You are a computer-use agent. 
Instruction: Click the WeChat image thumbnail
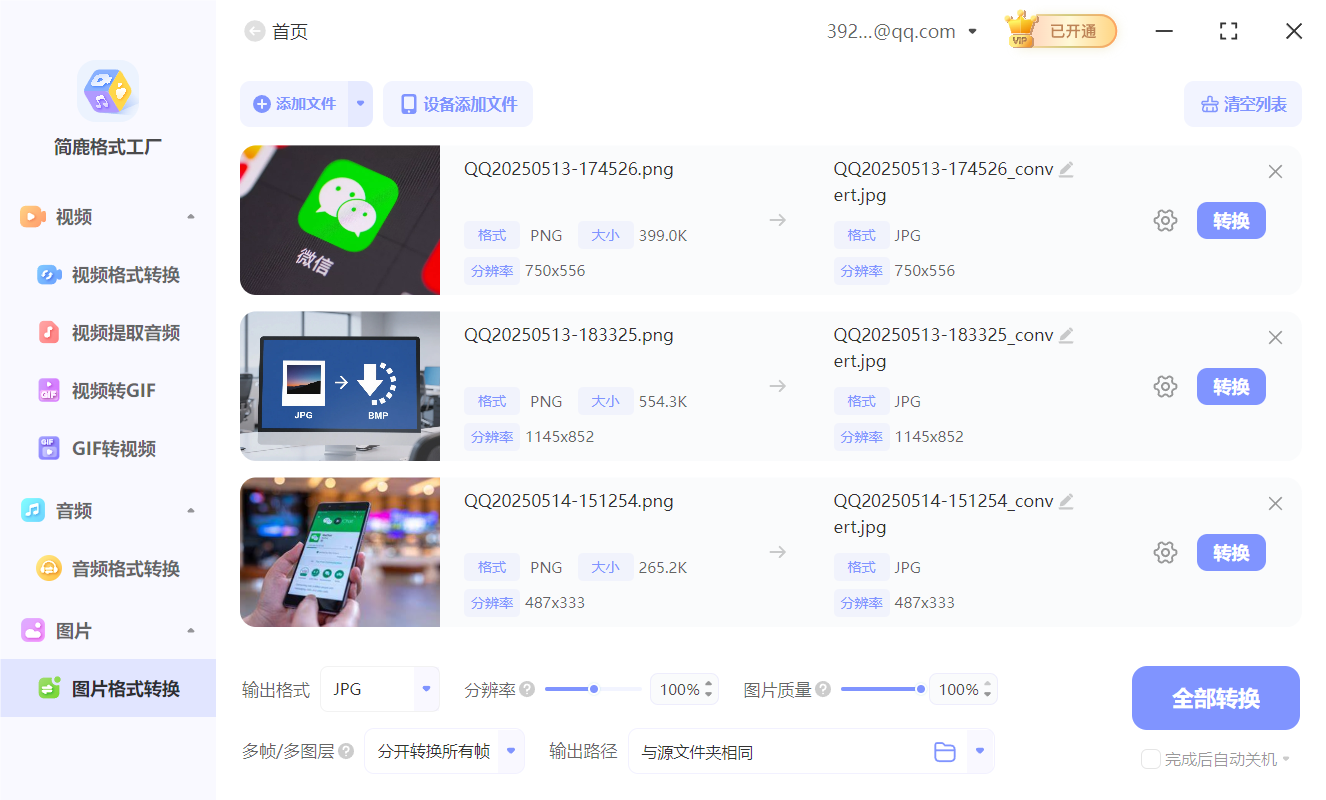(x=339, y=220)
